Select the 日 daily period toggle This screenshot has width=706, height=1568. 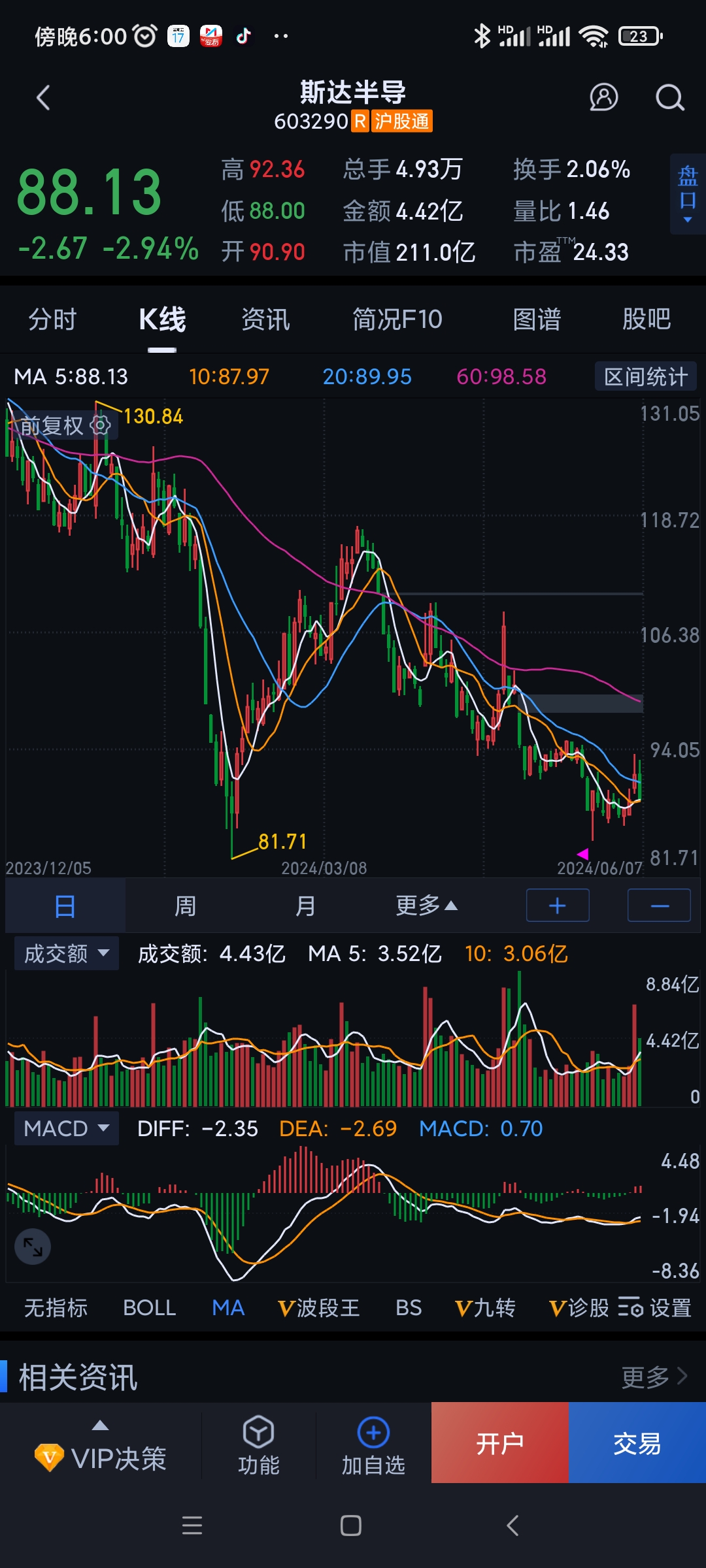tap(65, 906)
